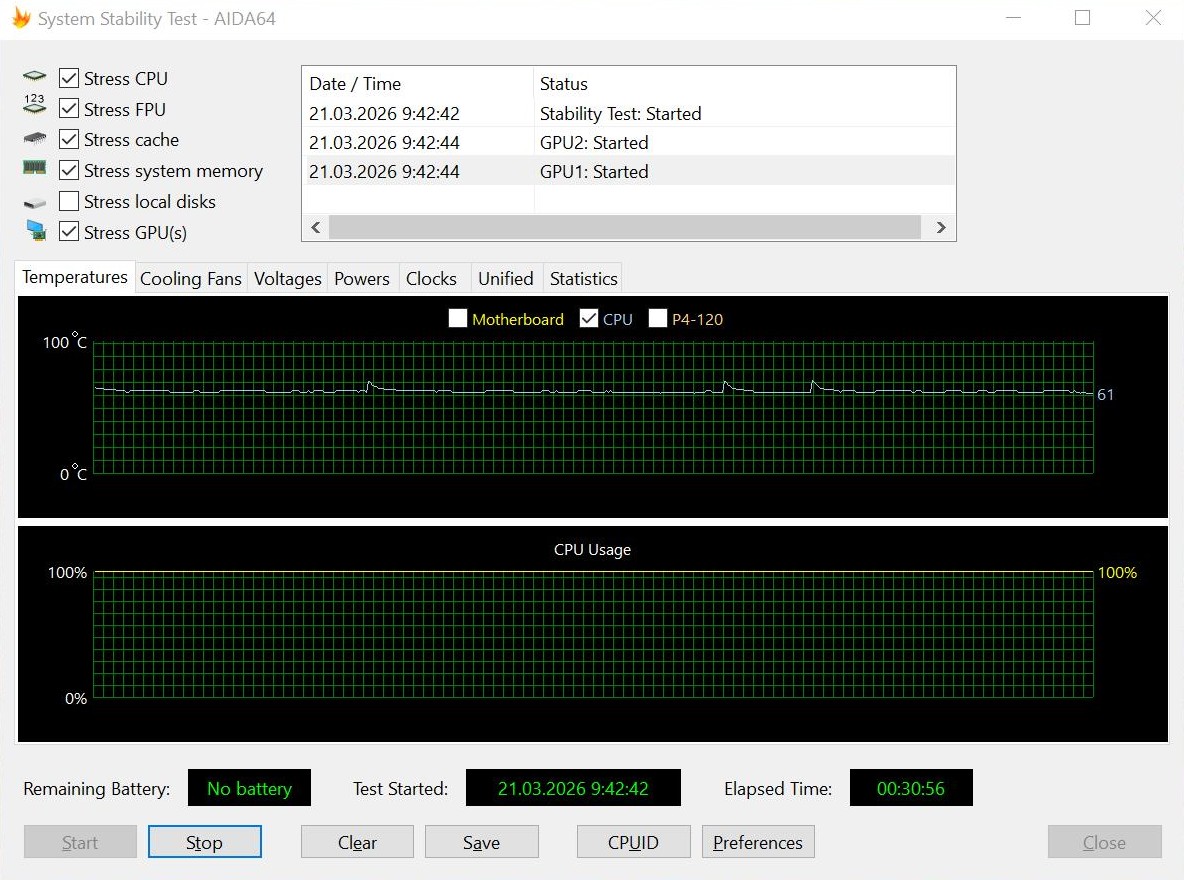Toggle the P4-120 temperature checkbox

658,318
